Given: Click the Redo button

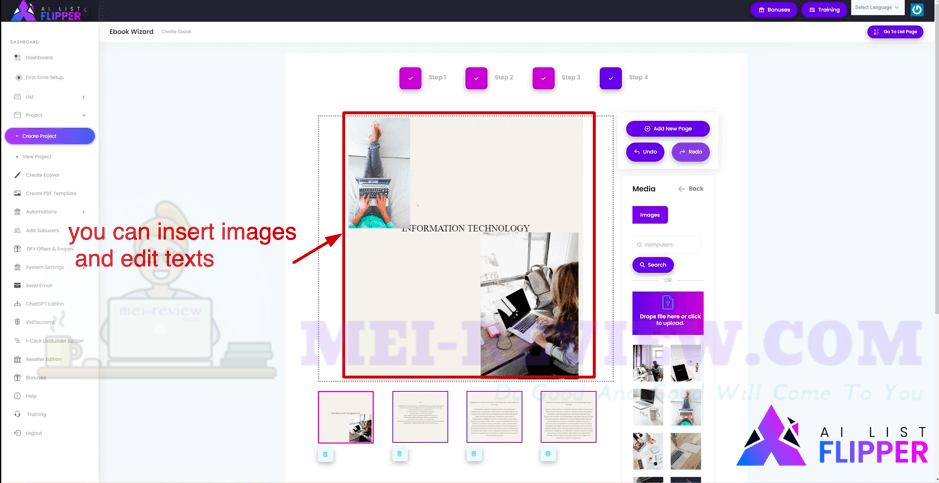Looking at the screenshot, I should [690, 152].
